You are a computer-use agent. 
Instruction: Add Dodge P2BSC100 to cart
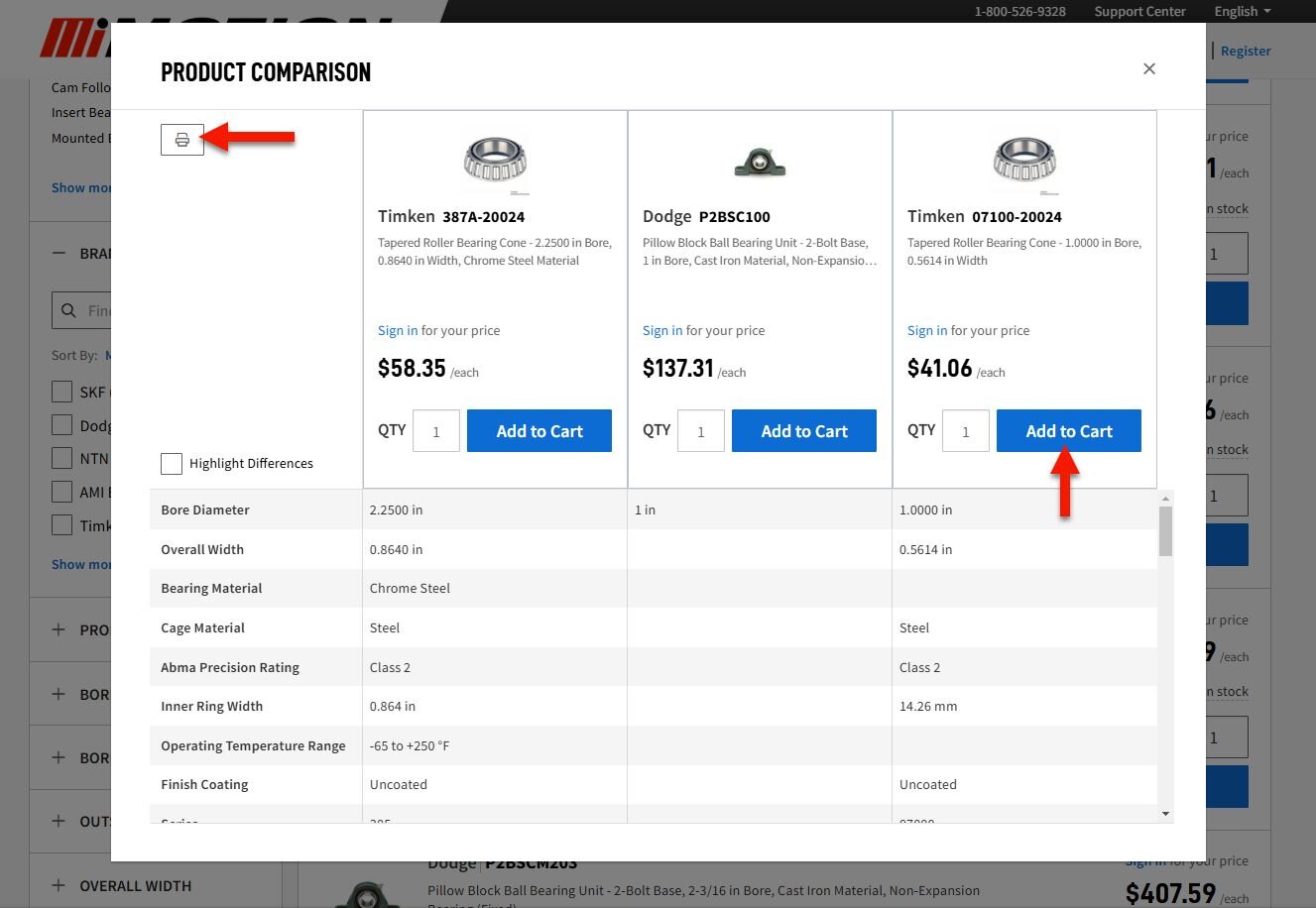[803, 431]
